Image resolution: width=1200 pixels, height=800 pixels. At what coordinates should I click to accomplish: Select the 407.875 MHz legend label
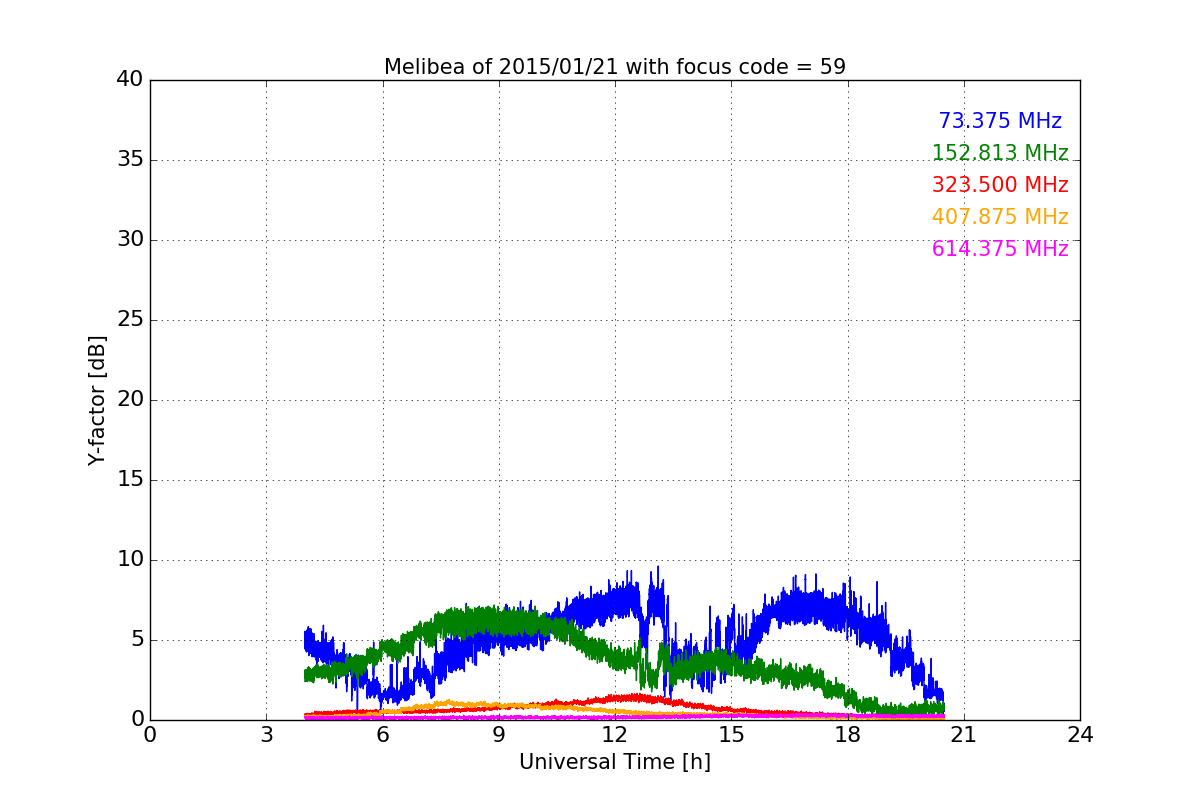coord(1000,217)
